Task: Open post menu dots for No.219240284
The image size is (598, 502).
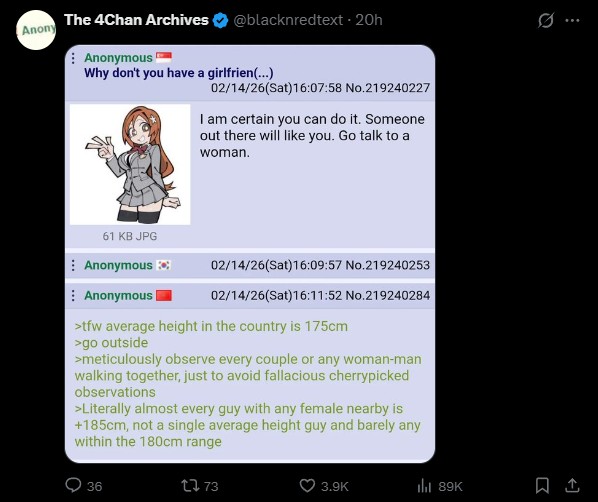Action: (73, 295)
